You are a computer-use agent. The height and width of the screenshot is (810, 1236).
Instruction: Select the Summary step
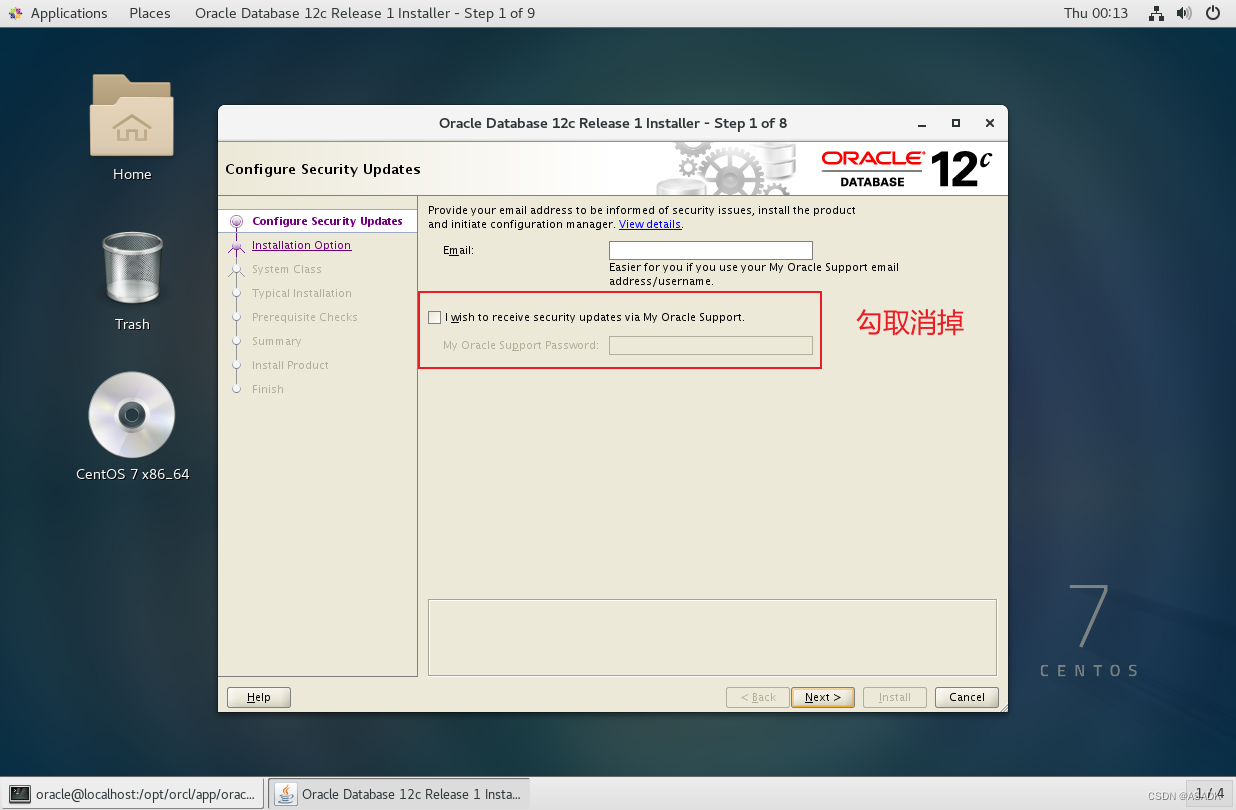[277, 341]
